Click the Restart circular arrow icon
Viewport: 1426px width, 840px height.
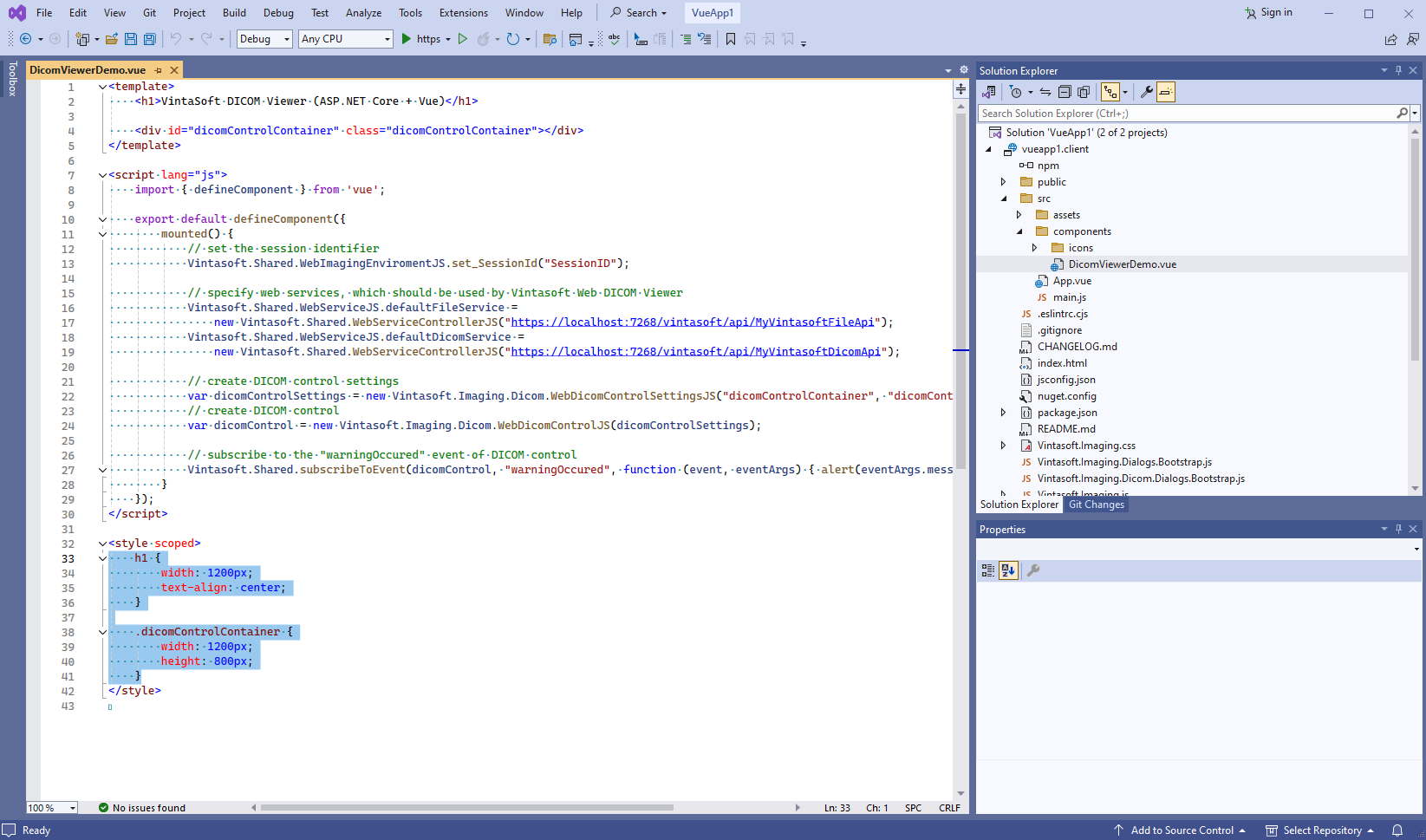click(x=513, y=39)
